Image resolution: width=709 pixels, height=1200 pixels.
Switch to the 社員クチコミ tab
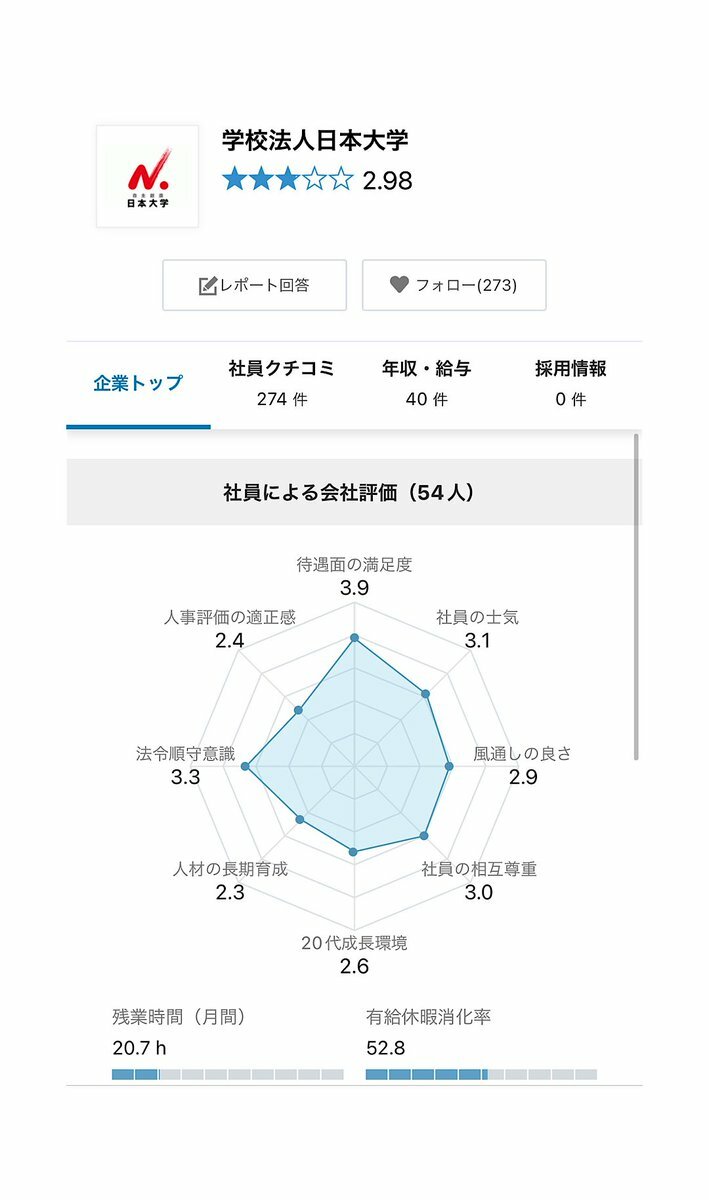click(282, 384)
